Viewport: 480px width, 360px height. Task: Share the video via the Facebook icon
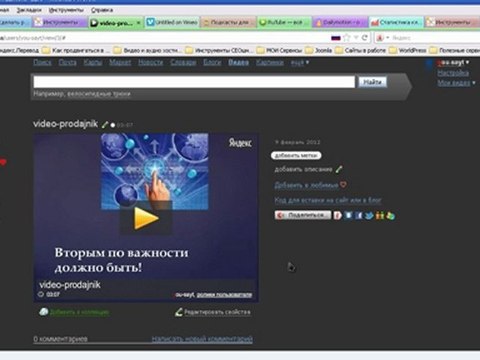[x=358, y=216]
